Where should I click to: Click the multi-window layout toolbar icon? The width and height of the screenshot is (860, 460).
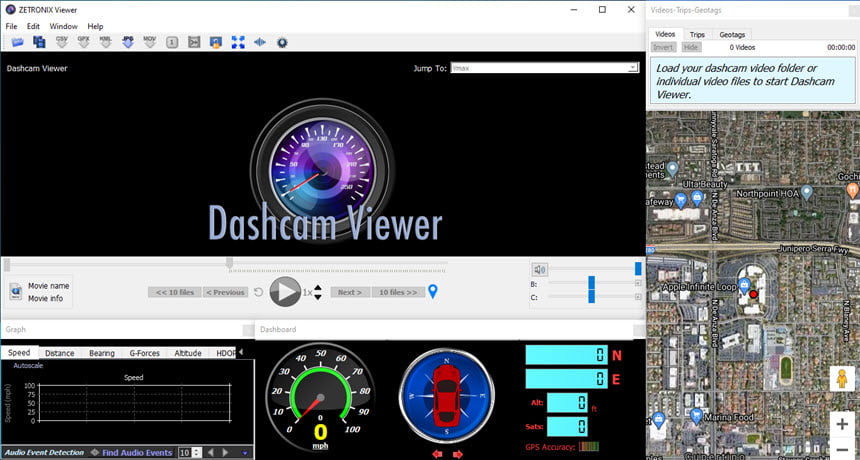click(x=39, y=42)
